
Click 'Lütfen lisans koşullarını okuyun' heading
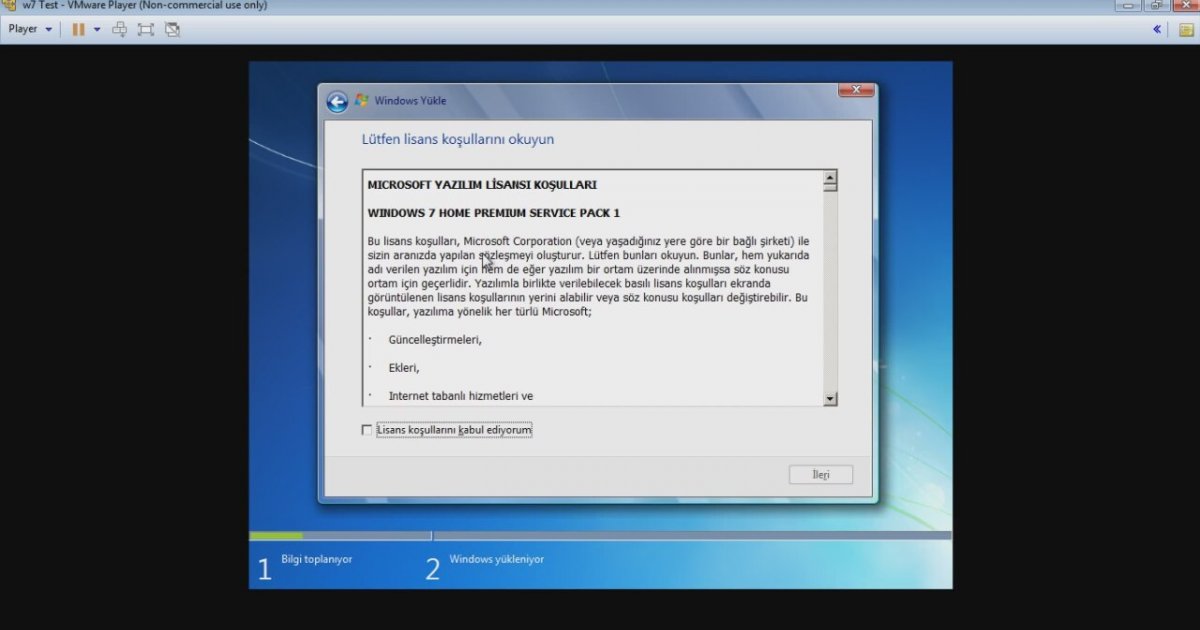(x=457, y=139)
